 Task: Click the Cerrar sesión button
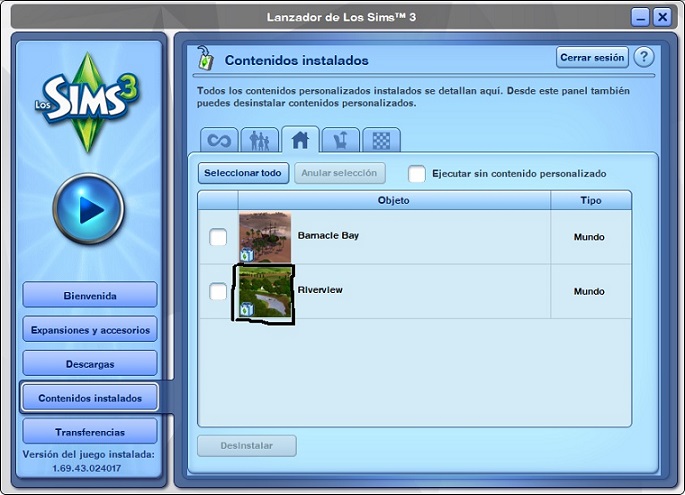pyautogui.click(x=592, y=58)
